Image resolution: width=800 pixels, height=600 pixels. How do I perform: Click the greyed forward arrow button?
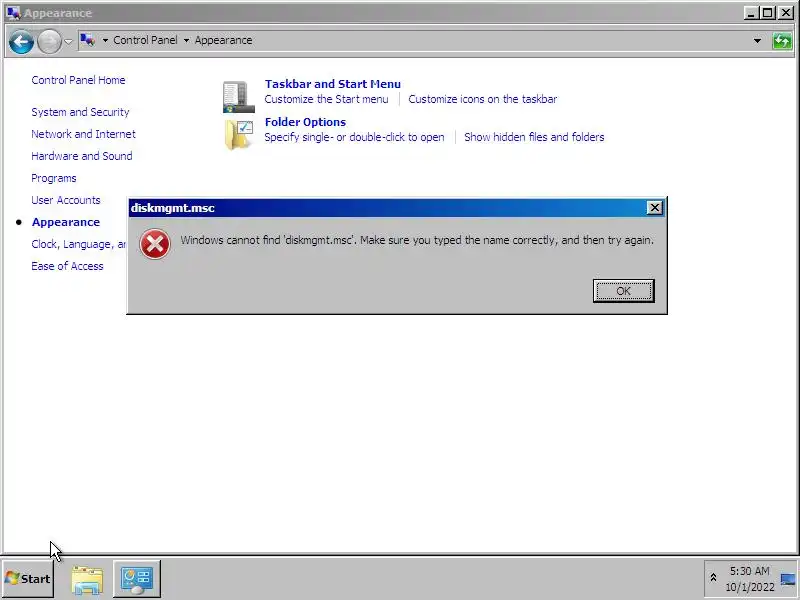(x=49, y=41)
